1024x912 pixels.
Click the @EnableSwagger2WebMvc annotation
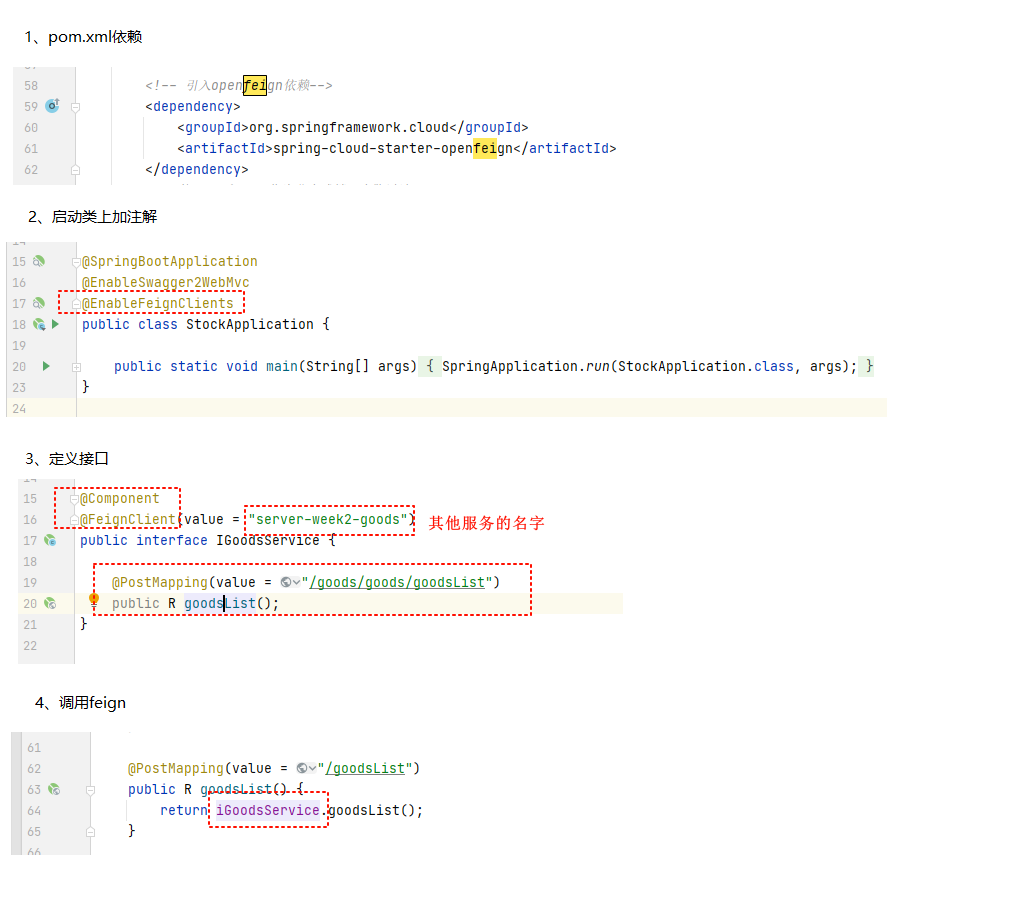coord(165,282)
